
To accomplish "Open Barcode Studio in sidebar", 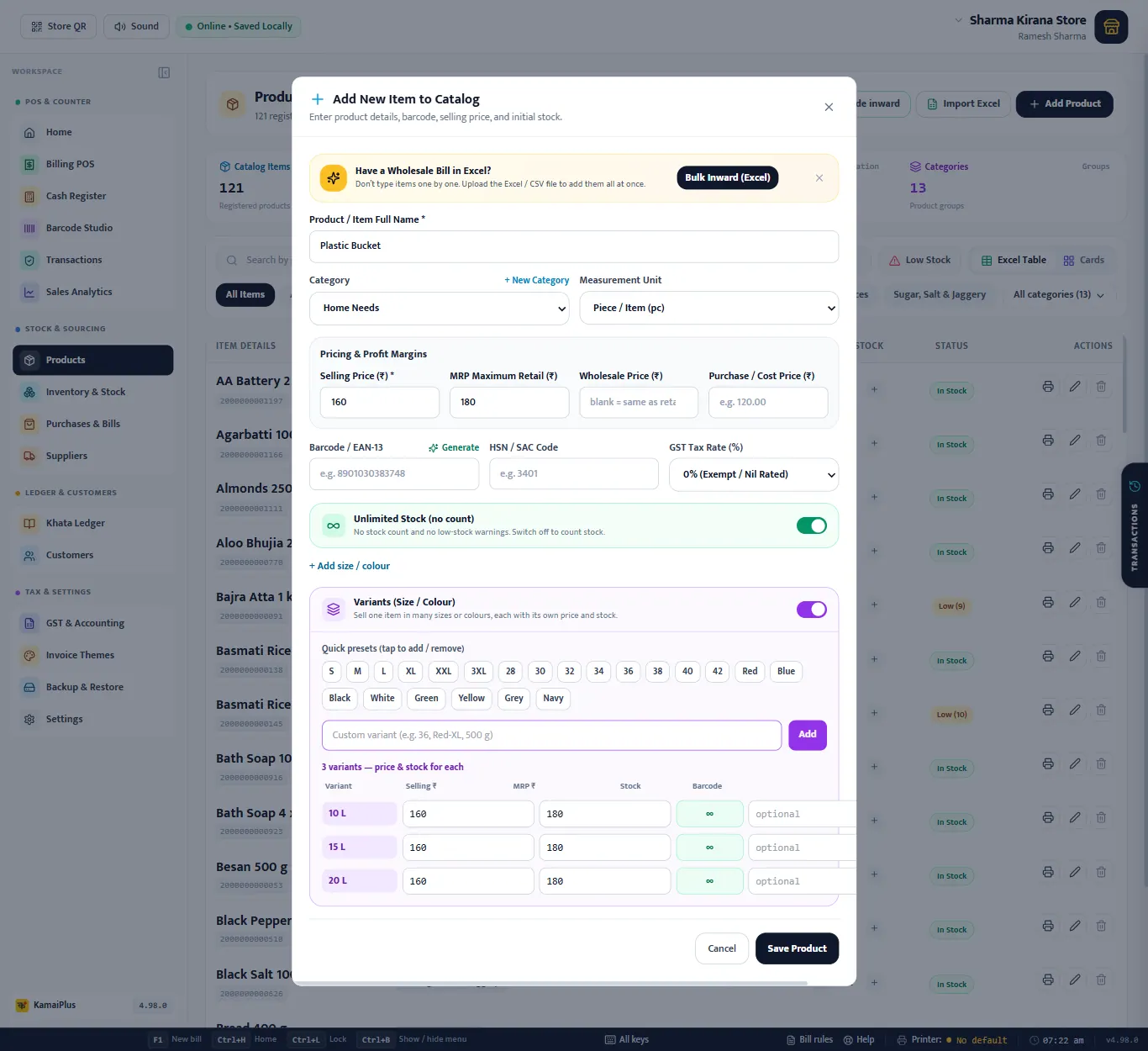I will pos(92,228).
